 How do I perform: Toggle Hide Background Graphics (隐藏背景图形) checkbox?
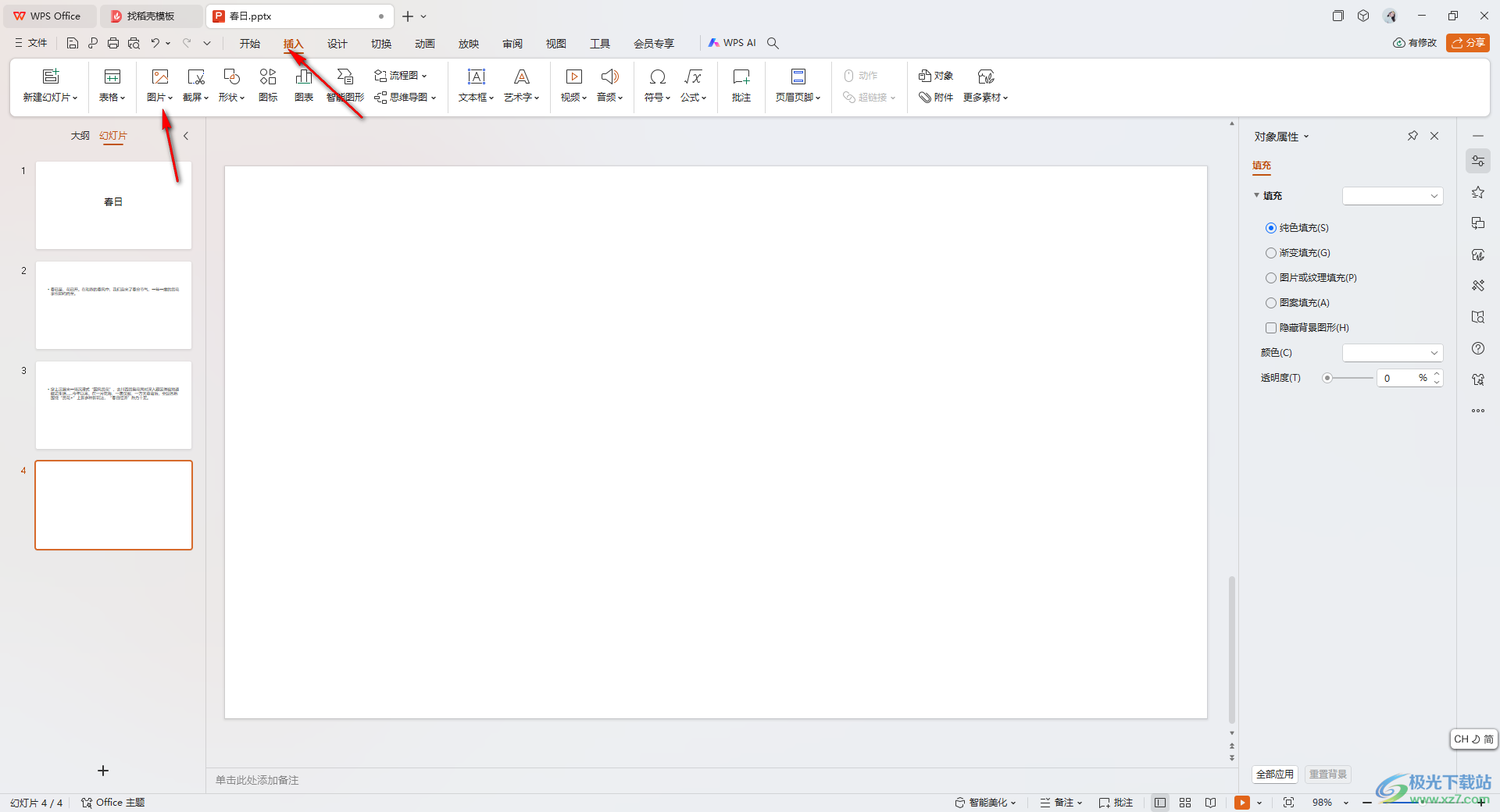click(1271, 328)
